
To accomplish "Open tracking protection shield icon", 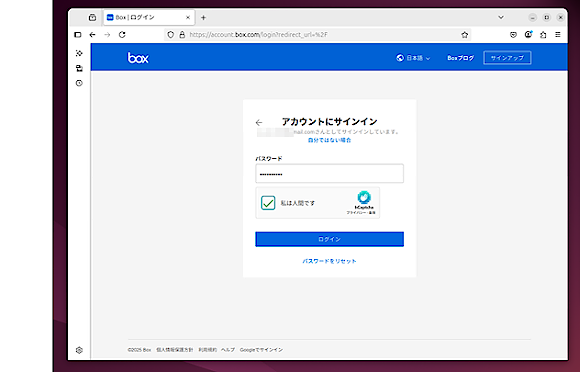I will coord(171,35).
